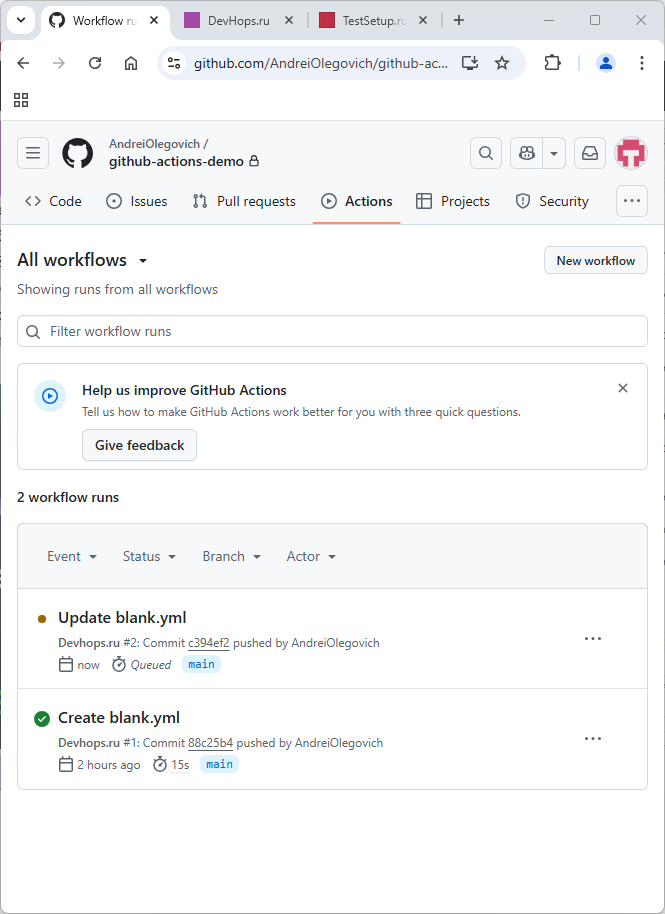This screenshot has height=914, width=665.
Task: Open the Branch filter dropdown
Action: (x=231, y=557)
